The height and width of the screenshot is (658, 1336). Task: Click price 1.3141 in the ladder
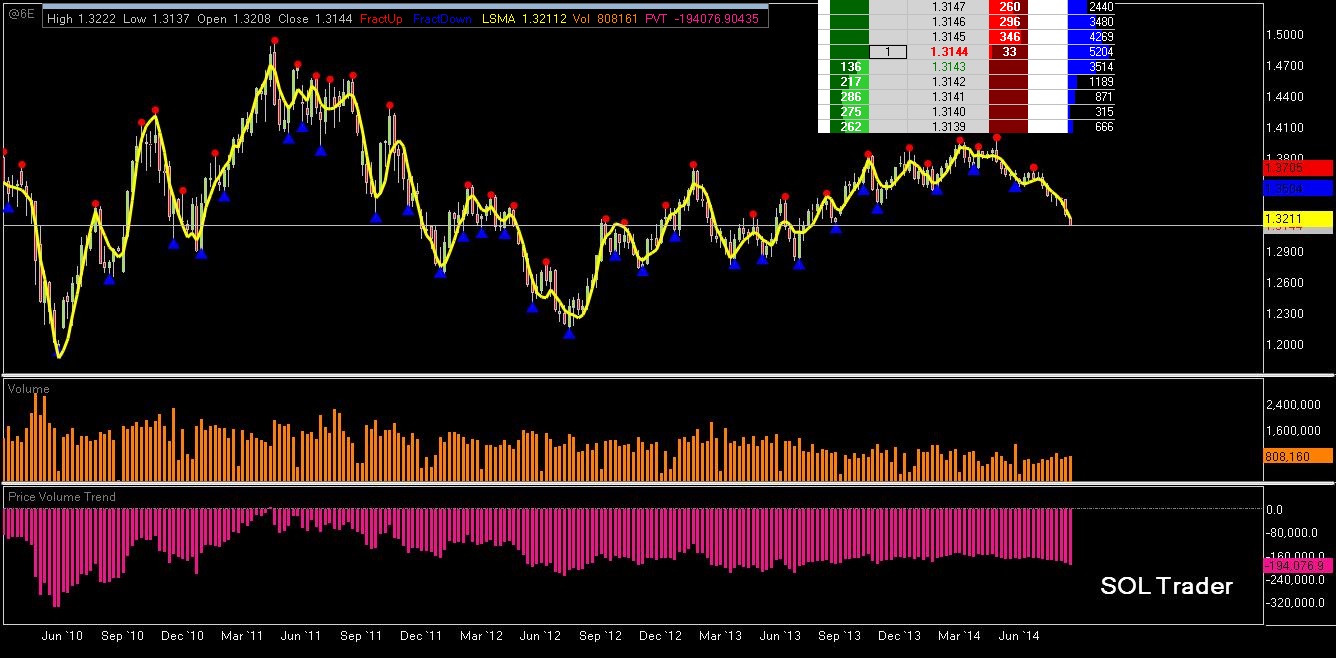947,96
